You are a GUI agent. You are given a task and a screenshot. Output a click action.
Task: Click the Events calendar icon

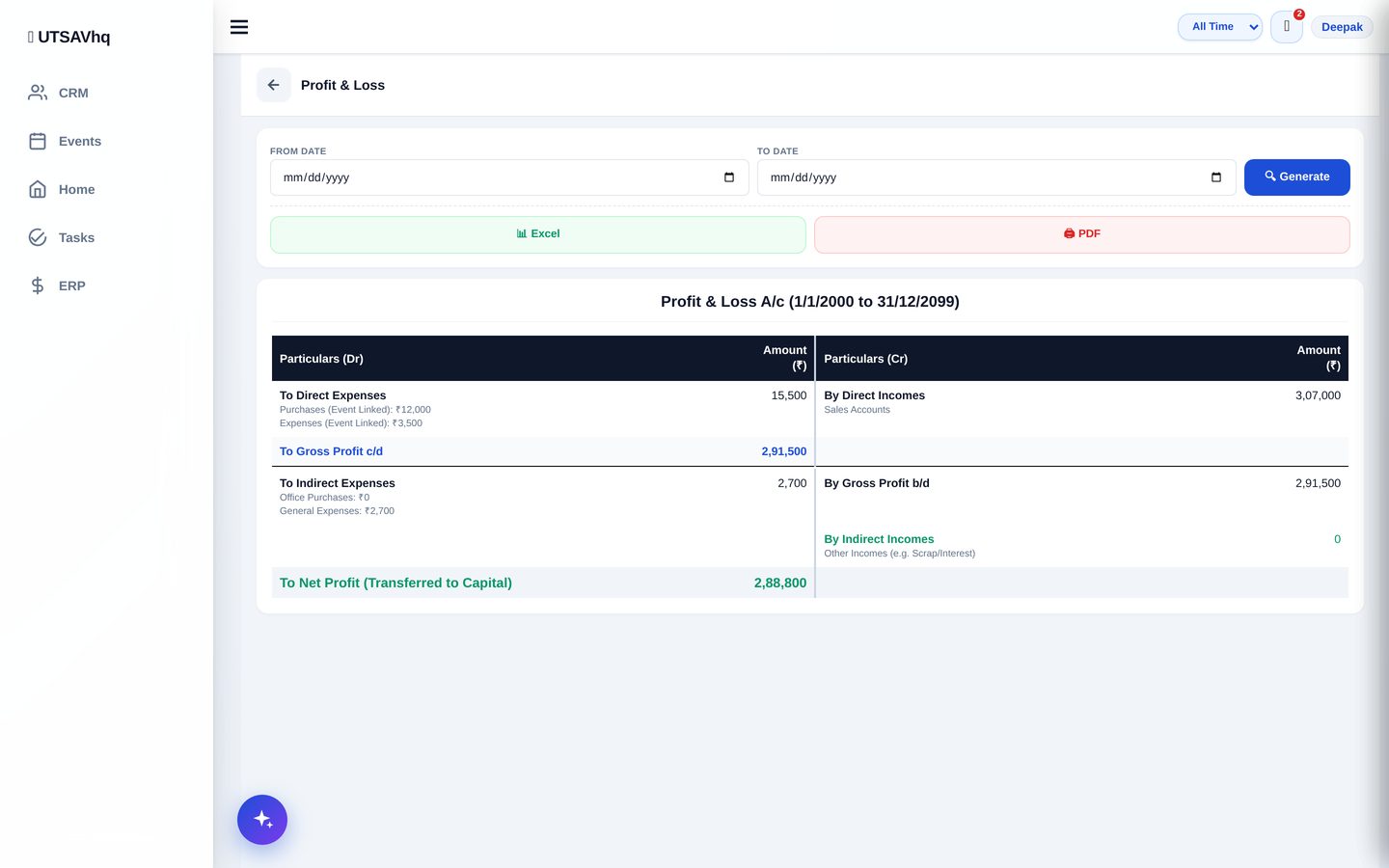coord(38,141)
